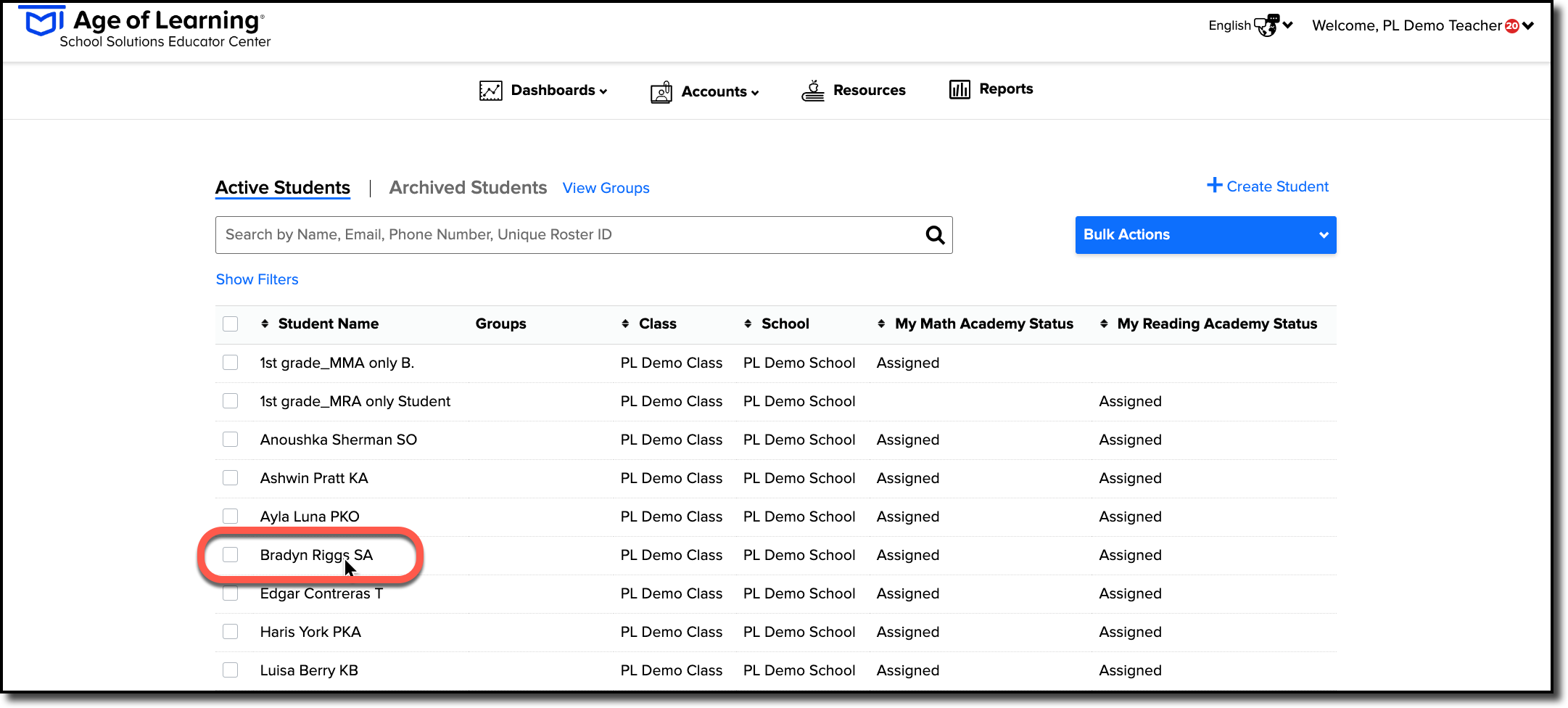Check the checkbox for Bradyn Riggs SA
Image resolution: width=1568 pixels, height=708 pixels.
coord(231,554)
